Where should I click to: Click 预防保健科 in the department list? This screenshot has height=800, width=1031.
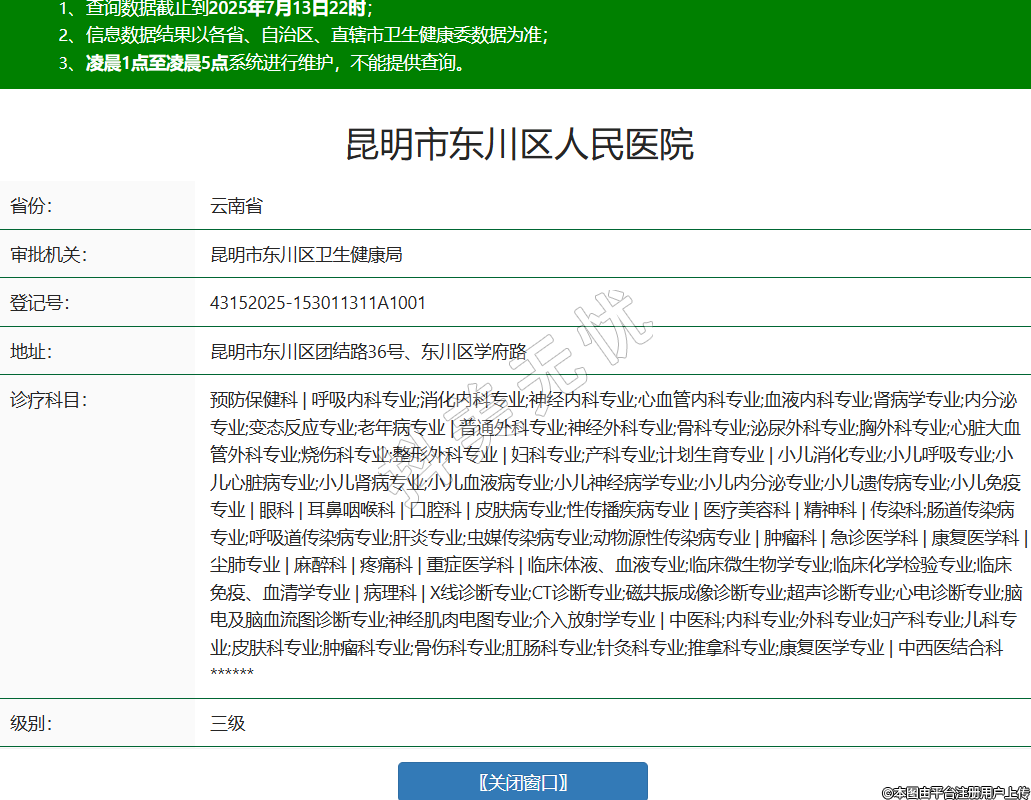coord(254,400)
